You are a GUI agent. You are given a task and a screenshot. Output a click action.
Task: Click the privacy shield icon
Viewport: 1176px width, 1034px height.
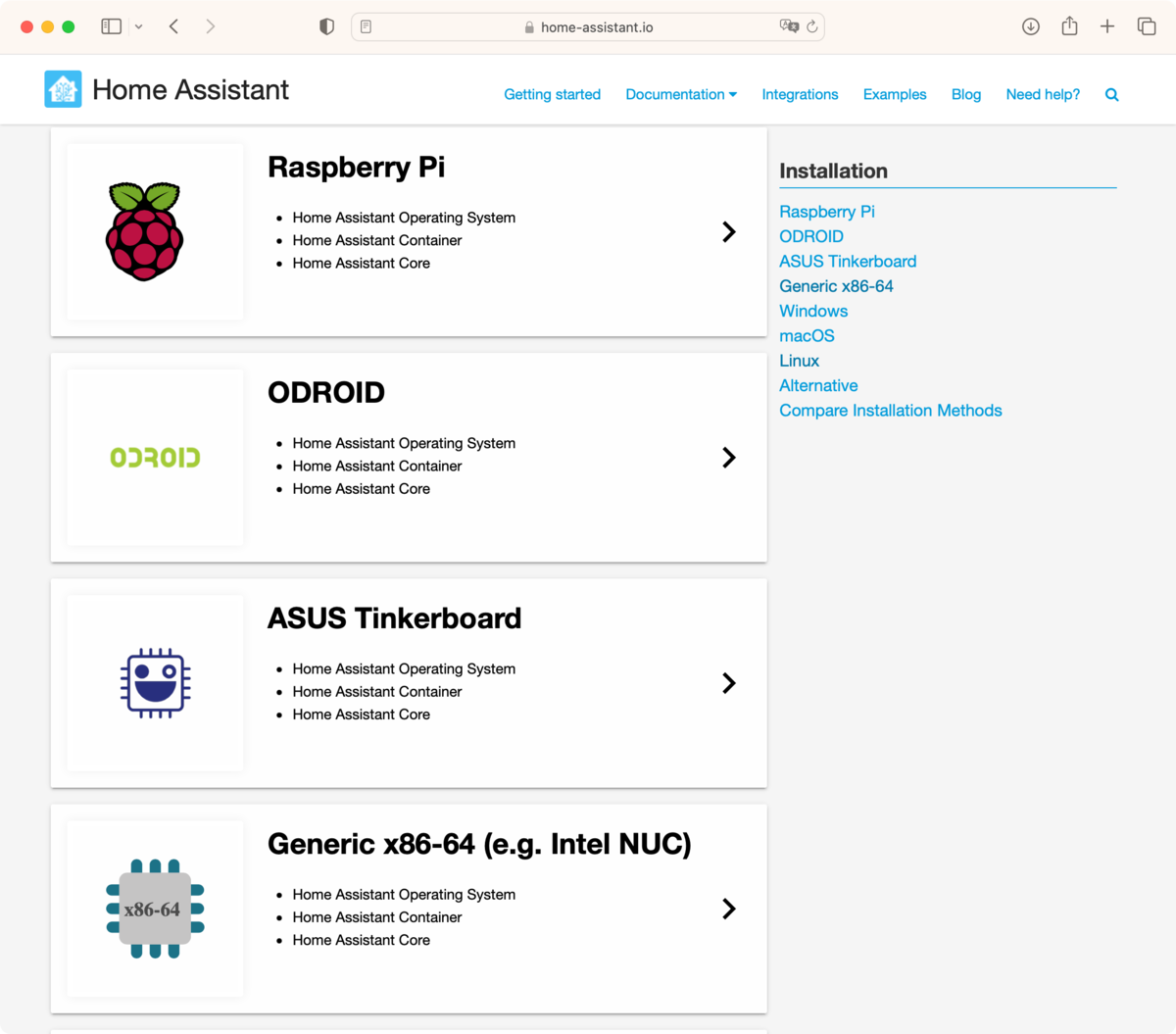click(x=327, y=26)
